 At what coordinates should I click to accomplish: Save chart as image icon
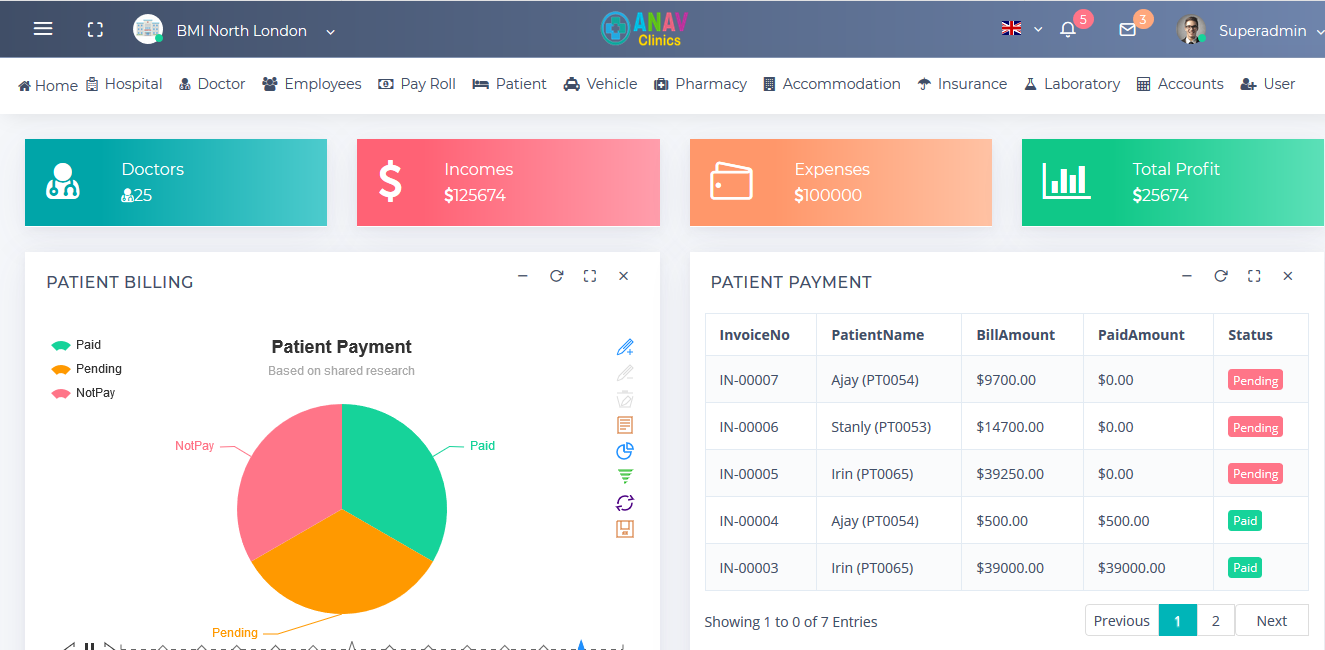click(x=625, y=529)
